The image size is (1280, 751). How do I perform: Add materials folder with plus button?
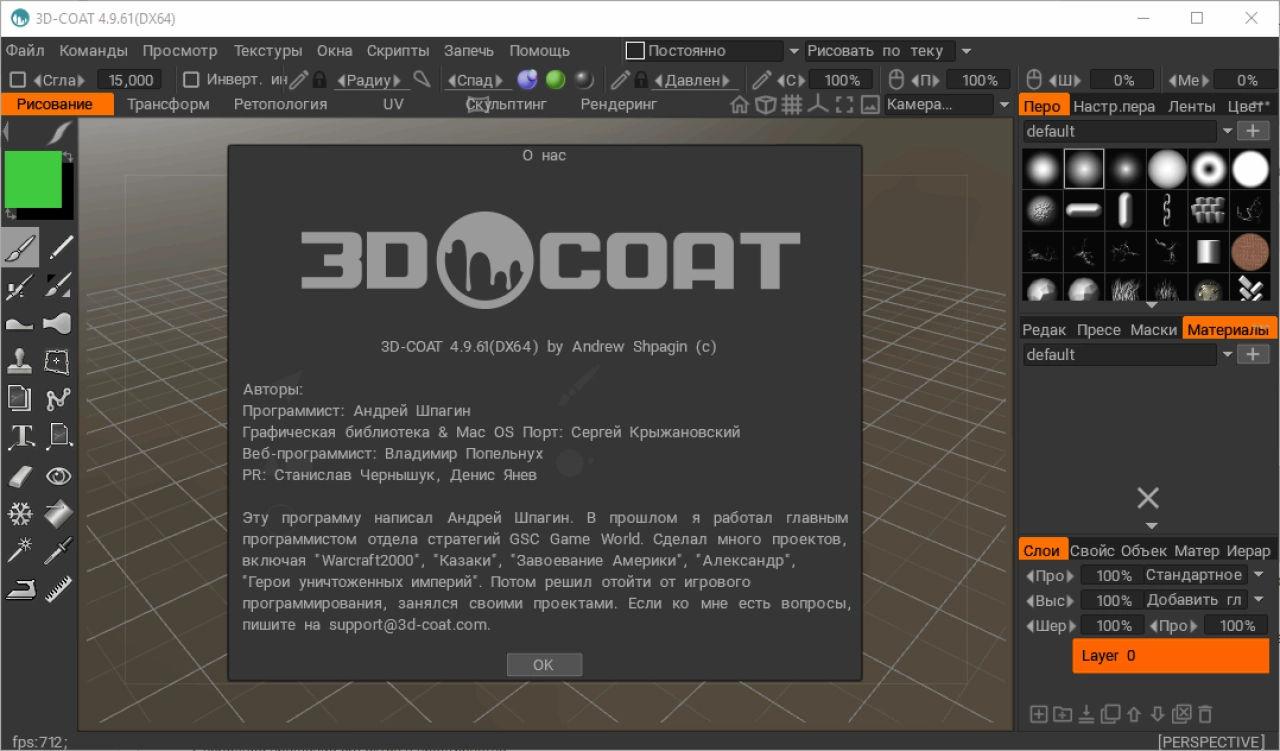(x=1253, y=354)
